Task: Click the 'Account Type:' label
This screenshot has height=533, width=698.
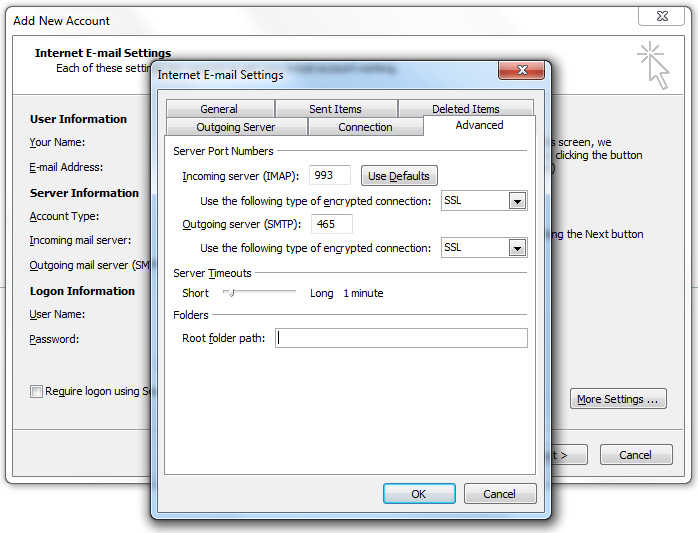Action: 64,216
